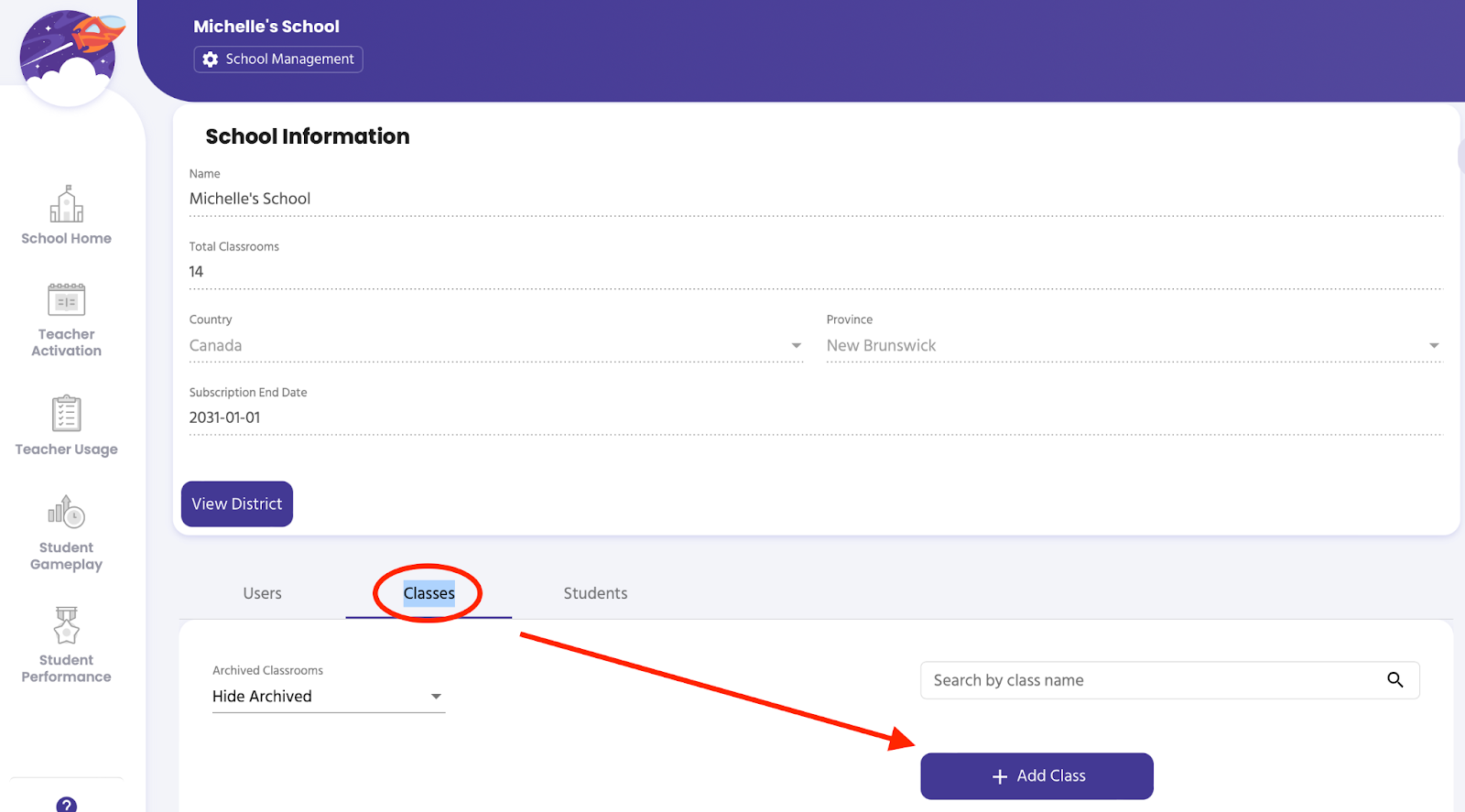Expand the Country dropdown

click(796, 346)
